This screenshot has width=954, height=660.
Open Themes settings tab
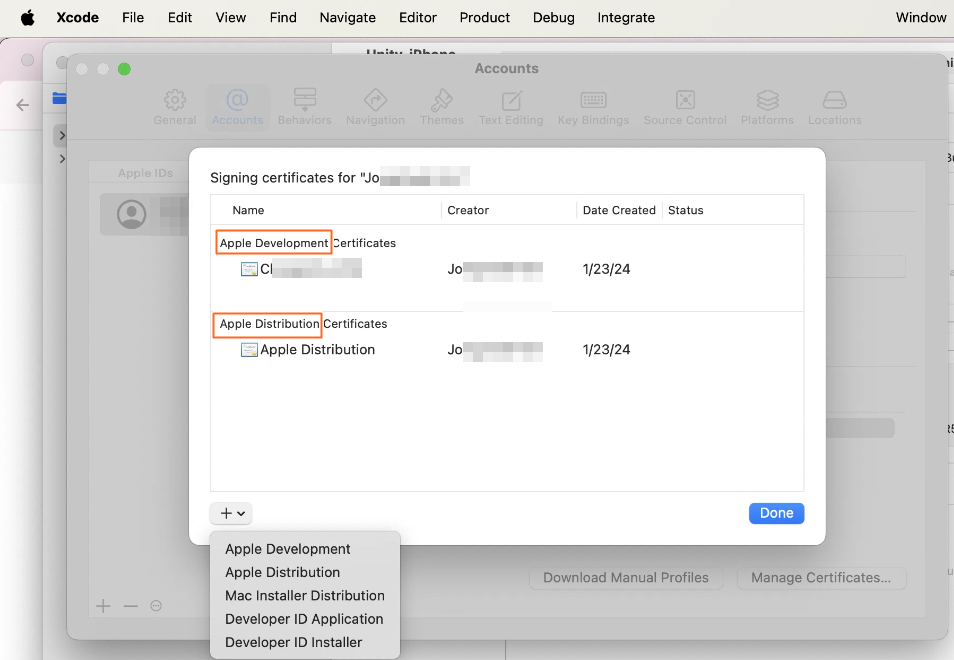[442, 108]
